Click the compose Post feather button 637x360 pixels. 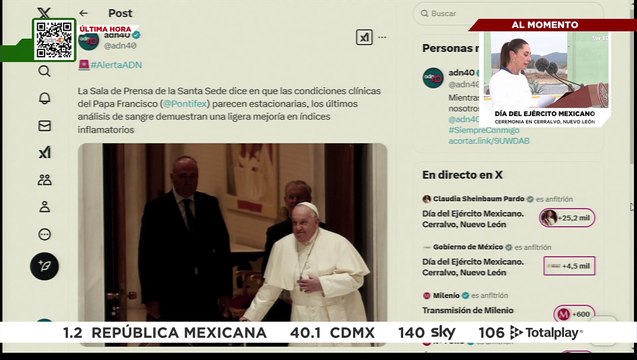(x=44, y=266)
